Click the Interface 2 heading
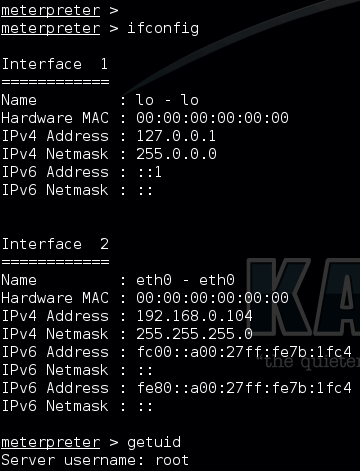The image size is (360, 471). point(55,244)
